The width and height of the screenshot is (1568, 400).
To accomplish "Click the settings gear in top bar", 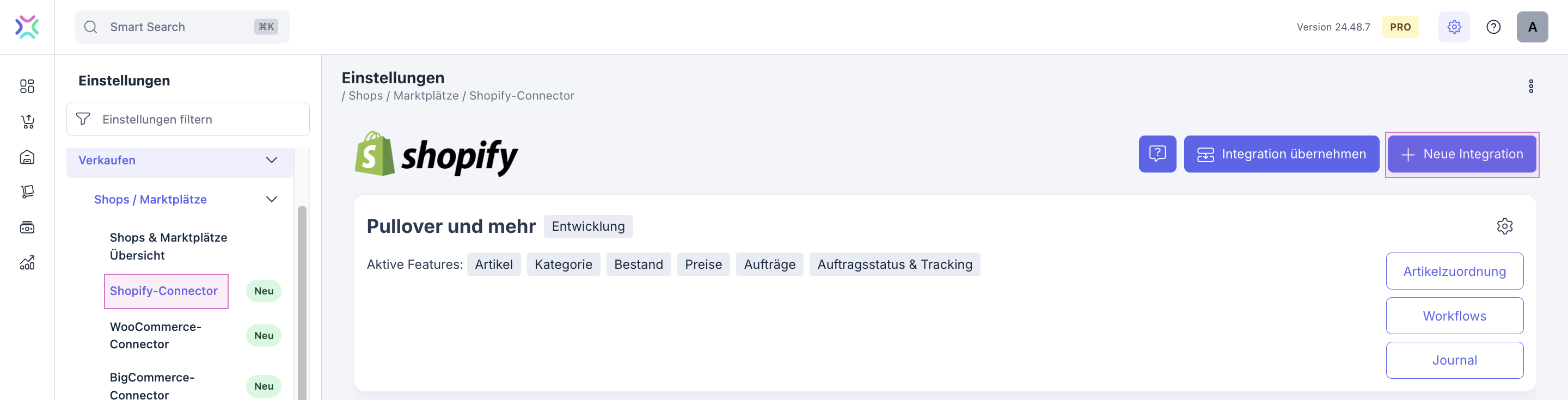I will tap(1454, 27).
